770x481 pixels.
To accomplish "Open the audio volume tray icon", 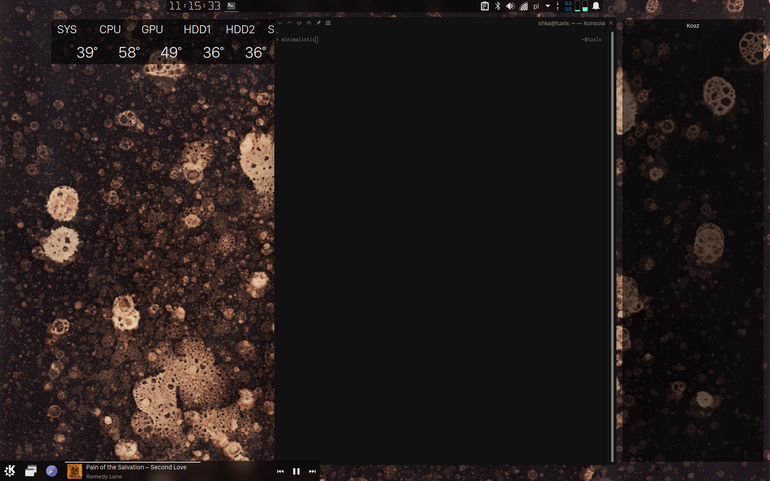I will coord(510,6).
